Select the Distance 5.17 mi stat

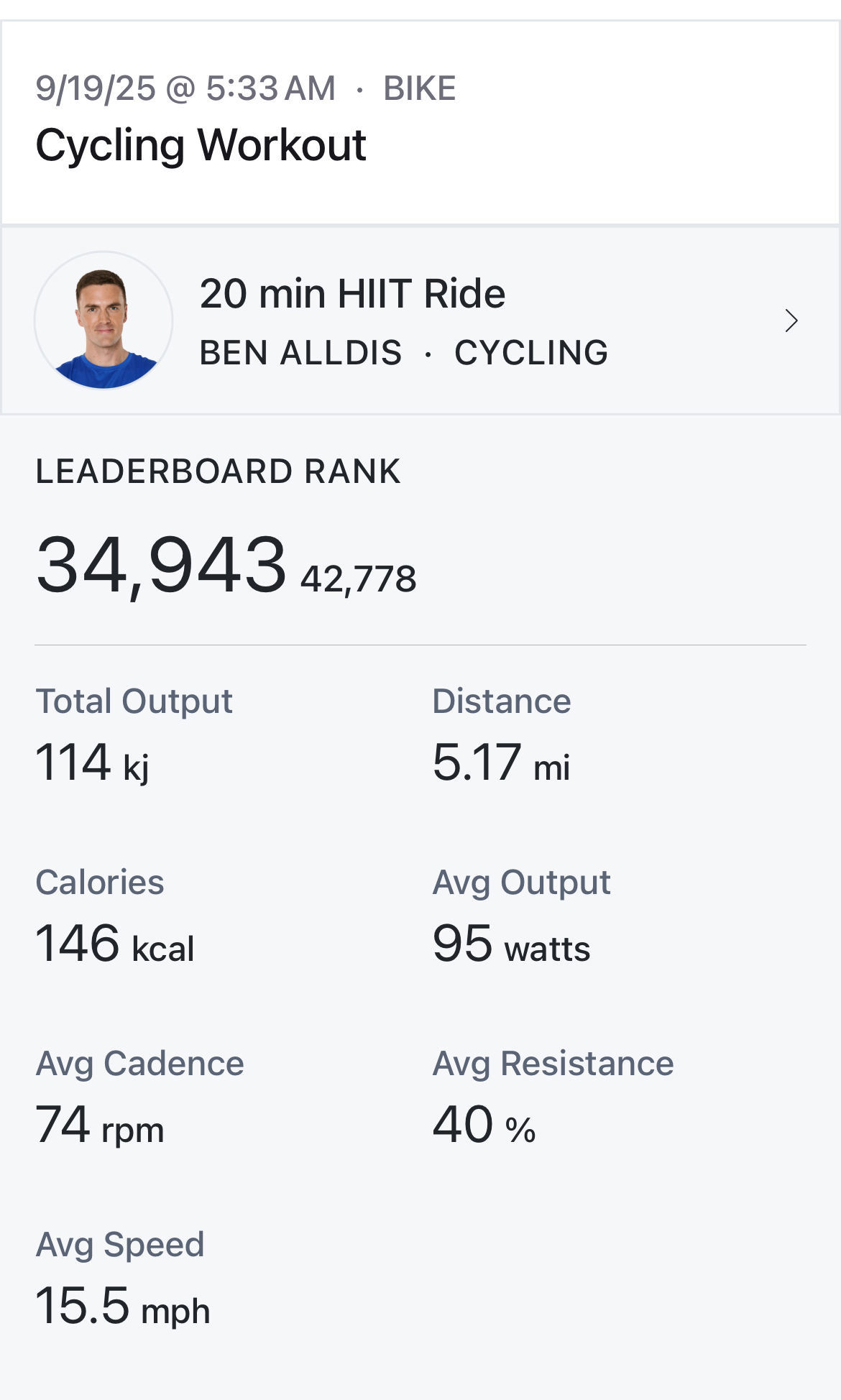pos(501,763)
